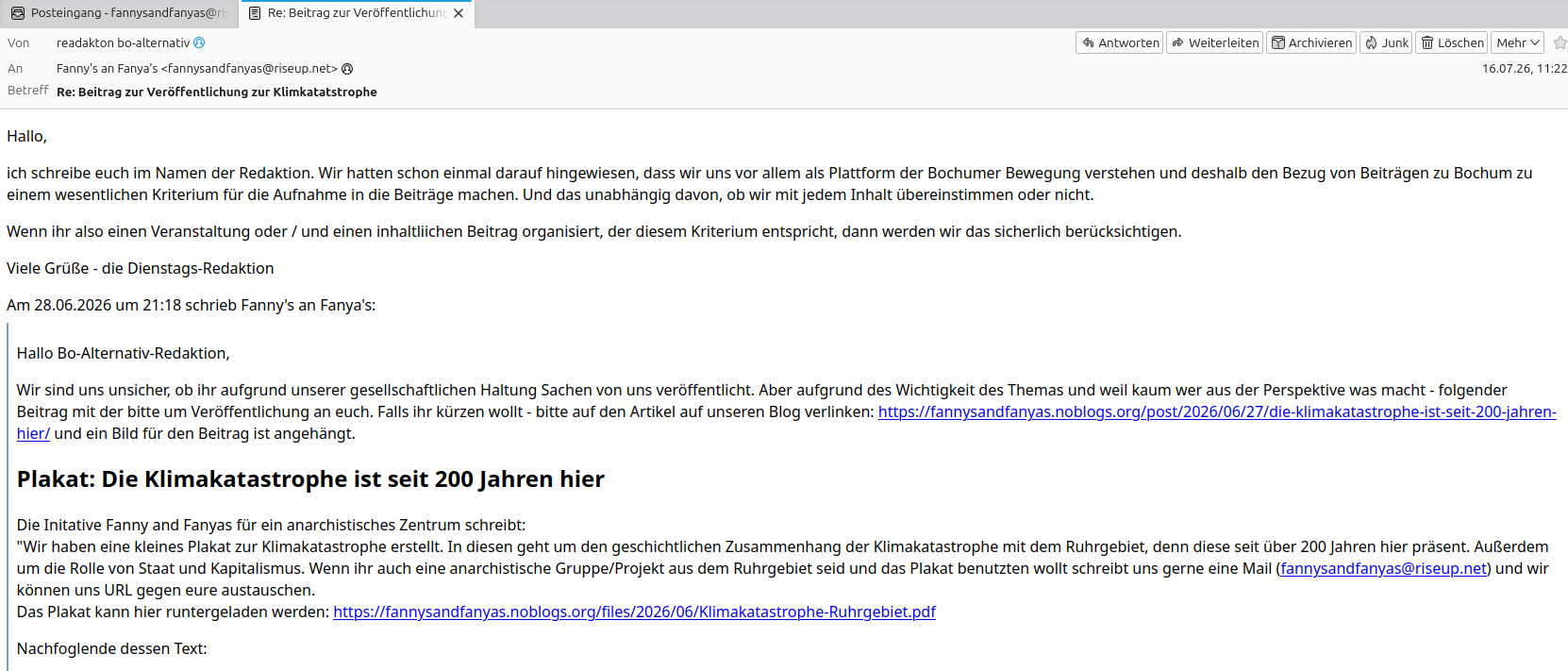Click the contact icon next to readakton bo-alternativ
Viewport: 1568px width, 671px height.
(x=199, y=42)
